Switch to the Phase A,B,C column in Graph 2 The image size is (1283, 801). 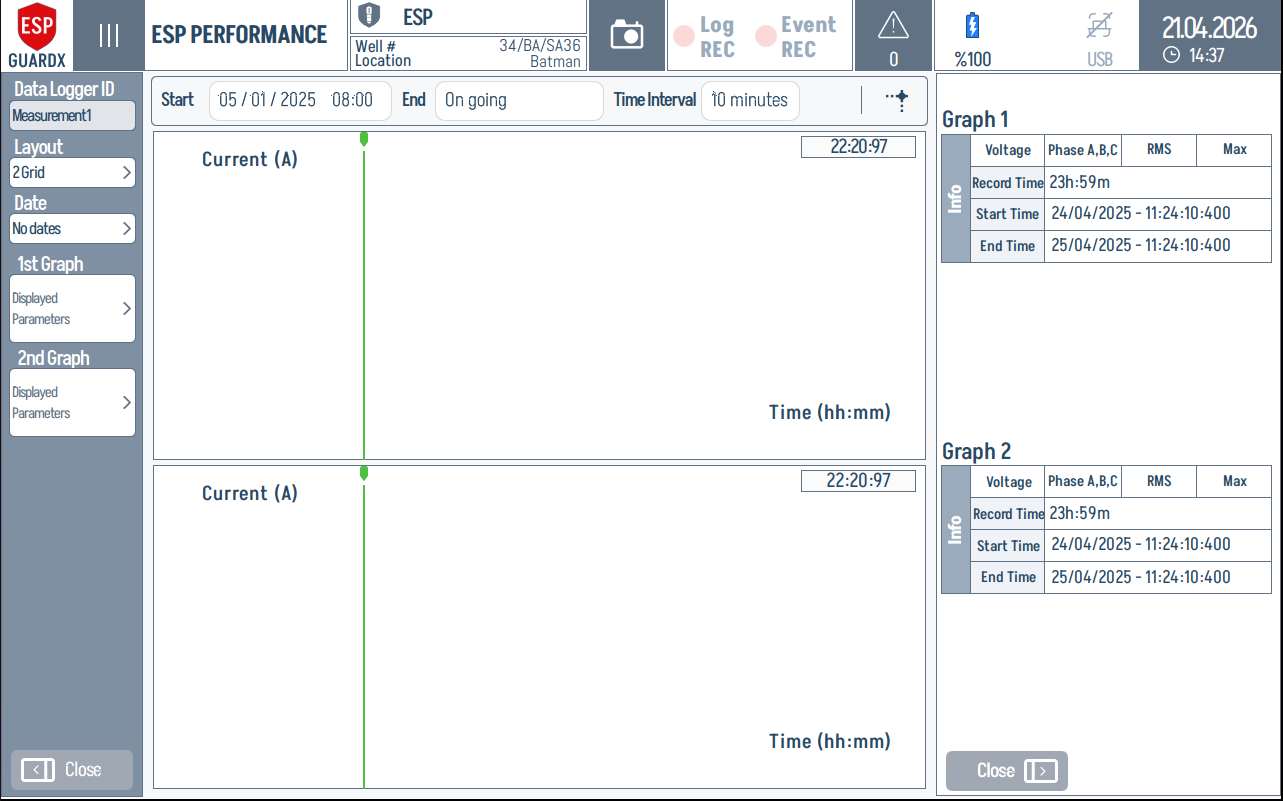1082,481
